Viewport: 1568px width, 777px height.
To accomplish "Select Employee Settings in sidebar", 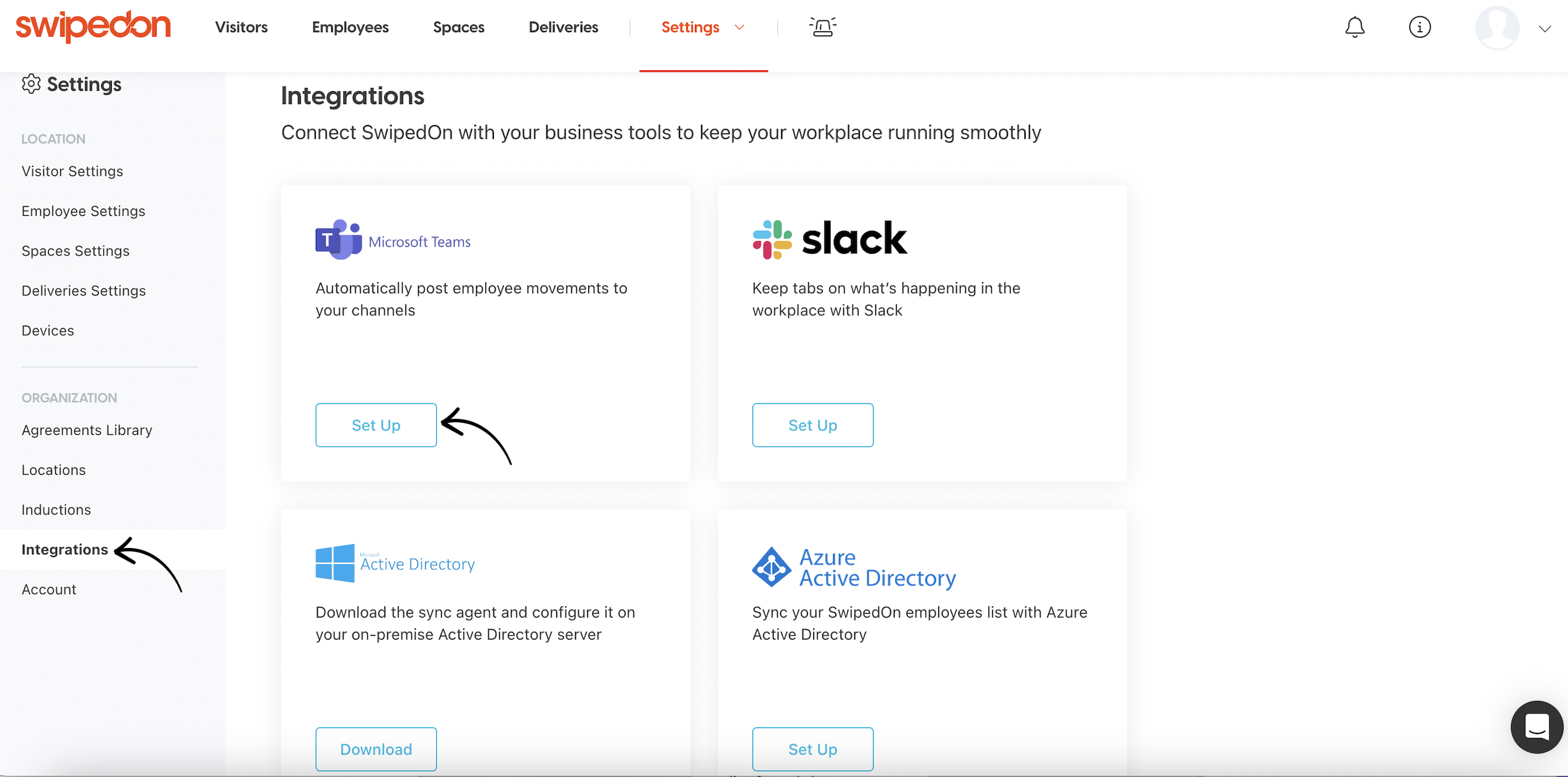I will [x=83, y=211].
